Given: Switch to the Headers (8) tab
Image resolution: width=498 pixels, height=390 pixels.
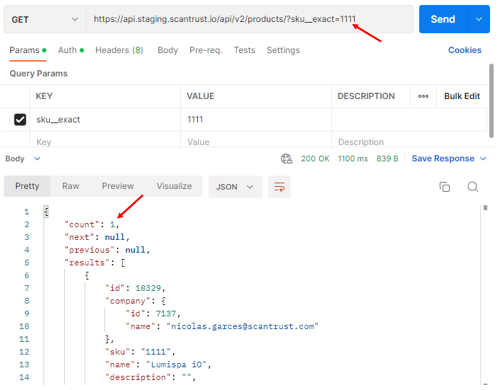Looking at the screenshot, I should (x=119, y=50).
